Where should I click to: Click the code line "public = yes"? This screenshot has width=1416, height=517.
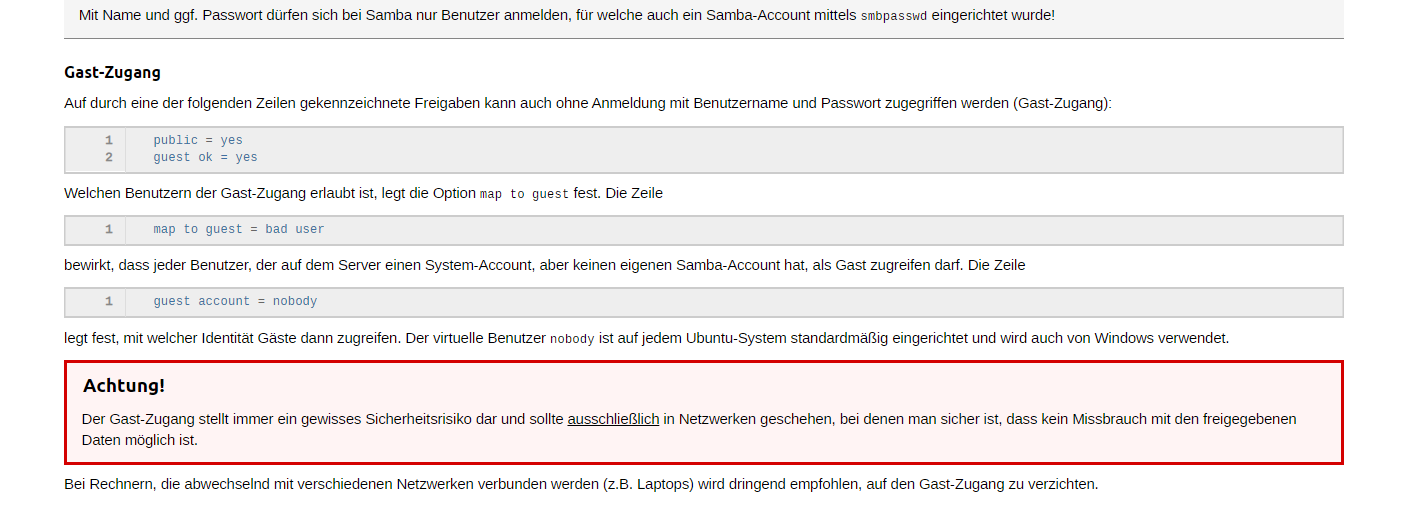point(198,140)
